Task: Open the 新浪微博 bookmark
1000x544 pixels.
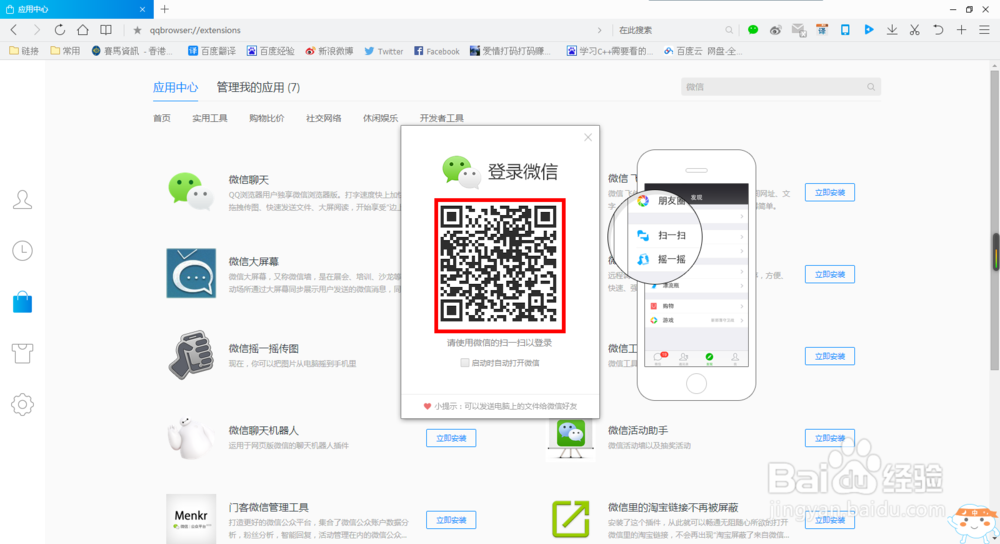Action: 329,51
